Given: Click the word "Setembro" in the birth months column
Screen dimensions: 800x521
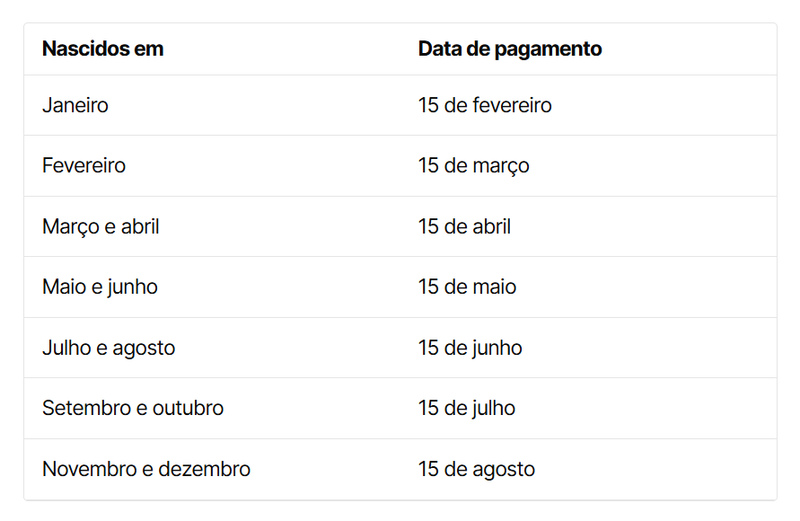Looking at the screenshot, I should point(85,409).
